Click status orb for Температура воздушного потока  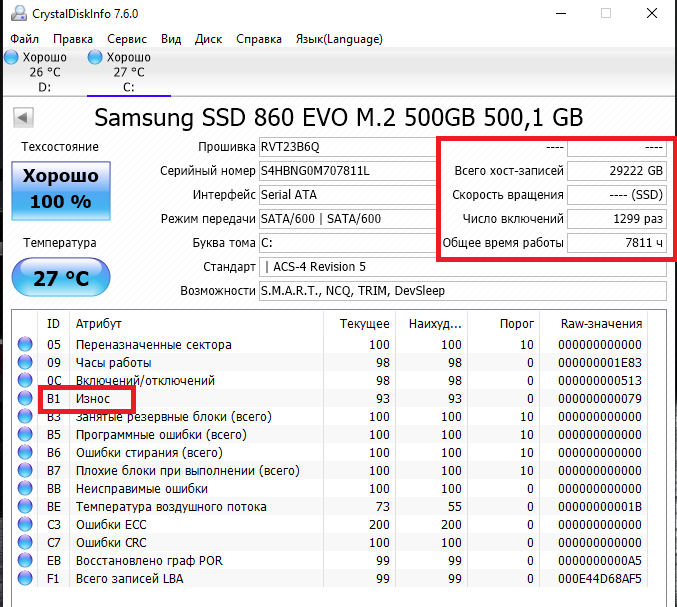click(25, 507)
